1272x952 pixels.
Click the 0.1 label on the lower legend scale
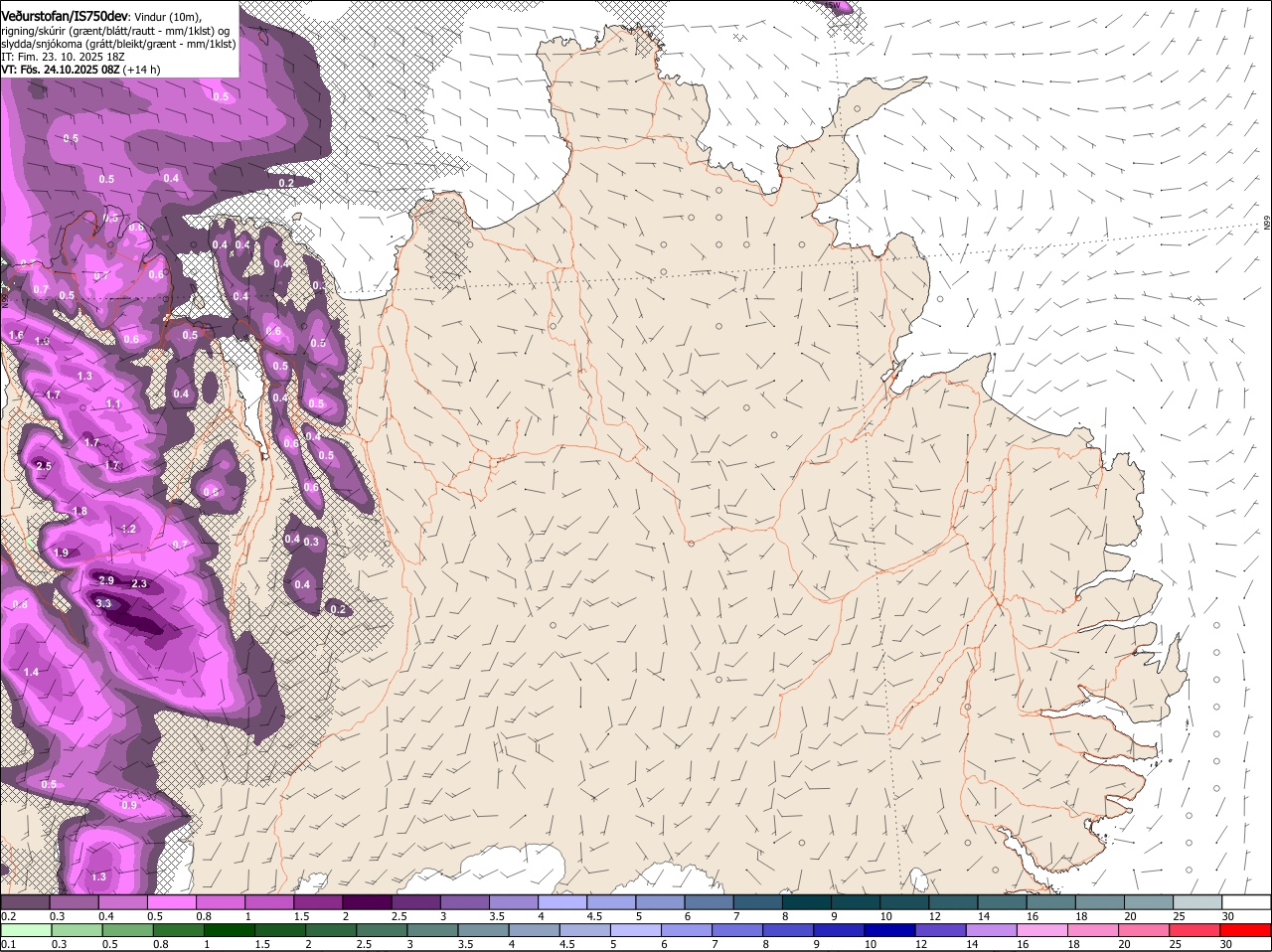[8, 944]
